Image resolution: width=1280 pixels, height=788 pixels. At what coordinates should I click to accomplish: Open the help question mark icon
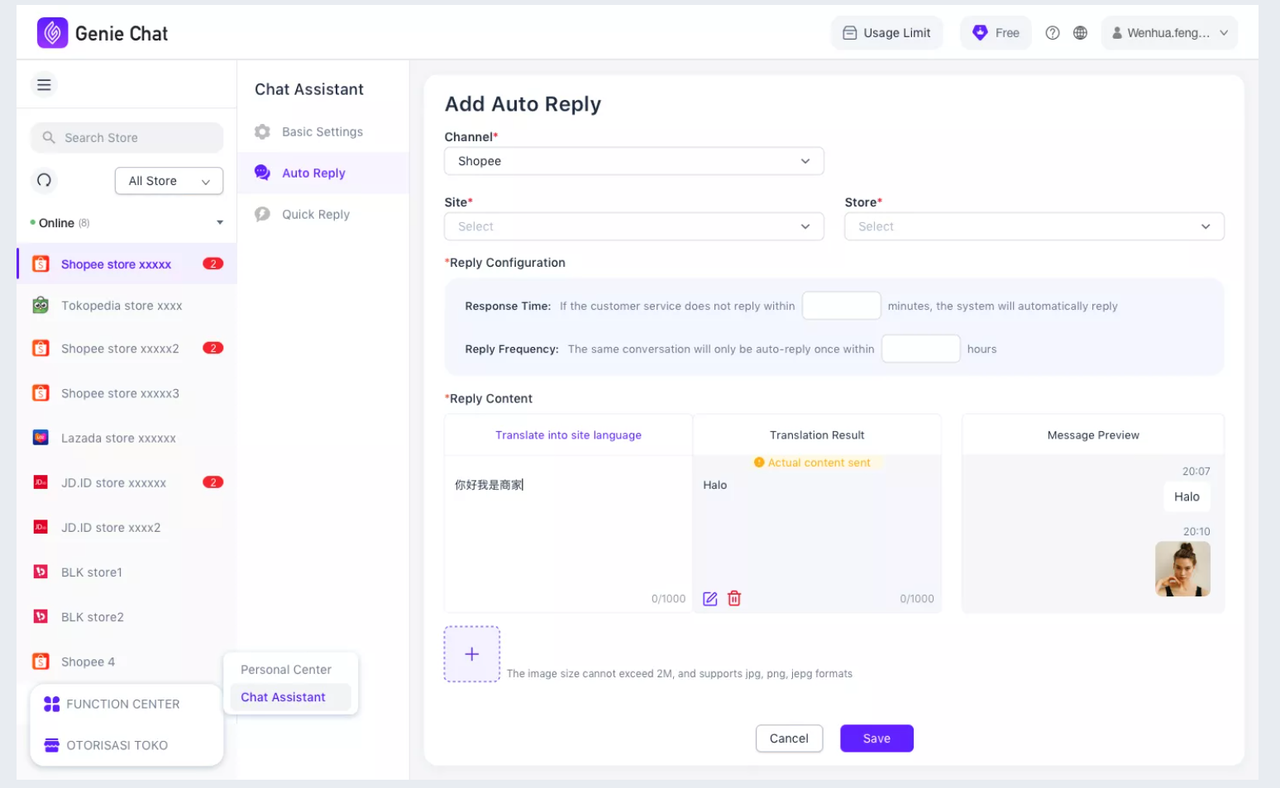click(x=1052, y=33)
